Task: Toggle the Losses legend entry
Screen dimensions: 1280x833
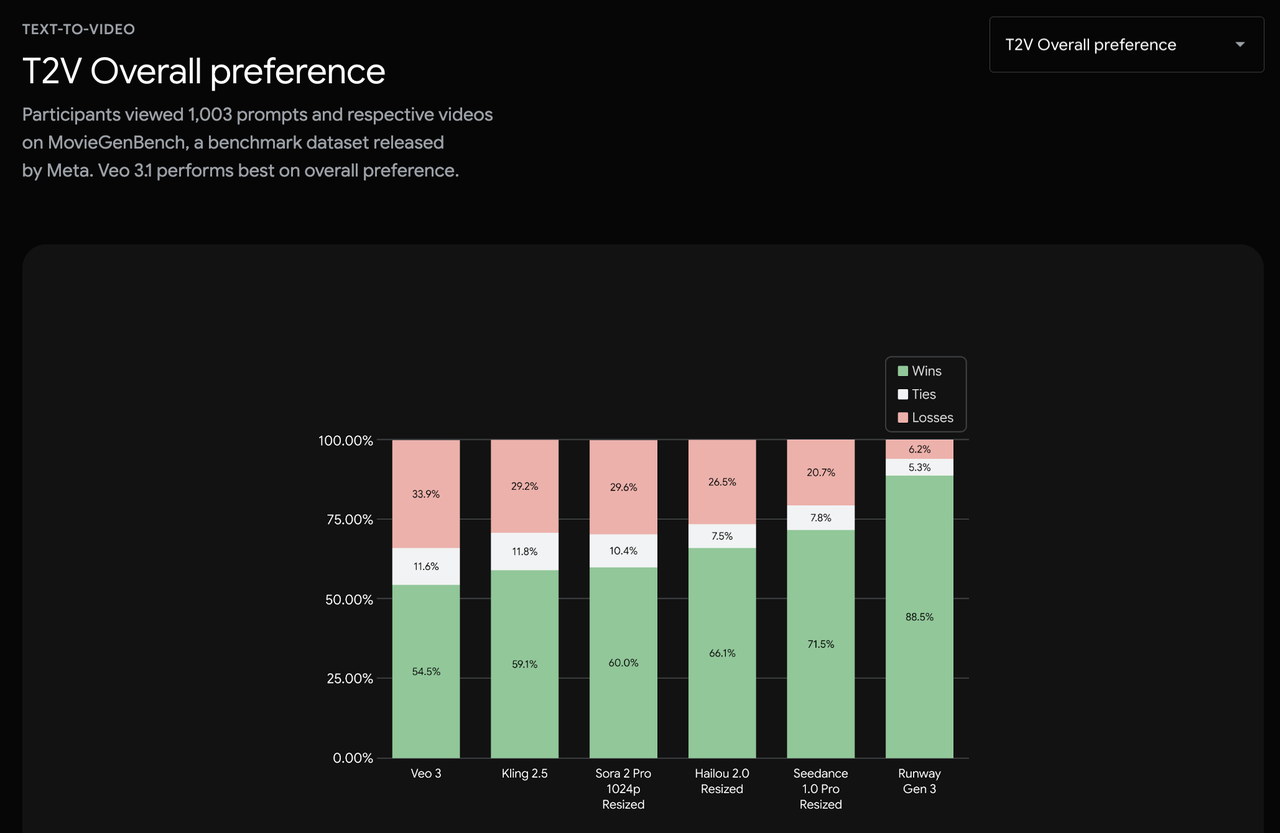Action: click(x=932, y=418)
